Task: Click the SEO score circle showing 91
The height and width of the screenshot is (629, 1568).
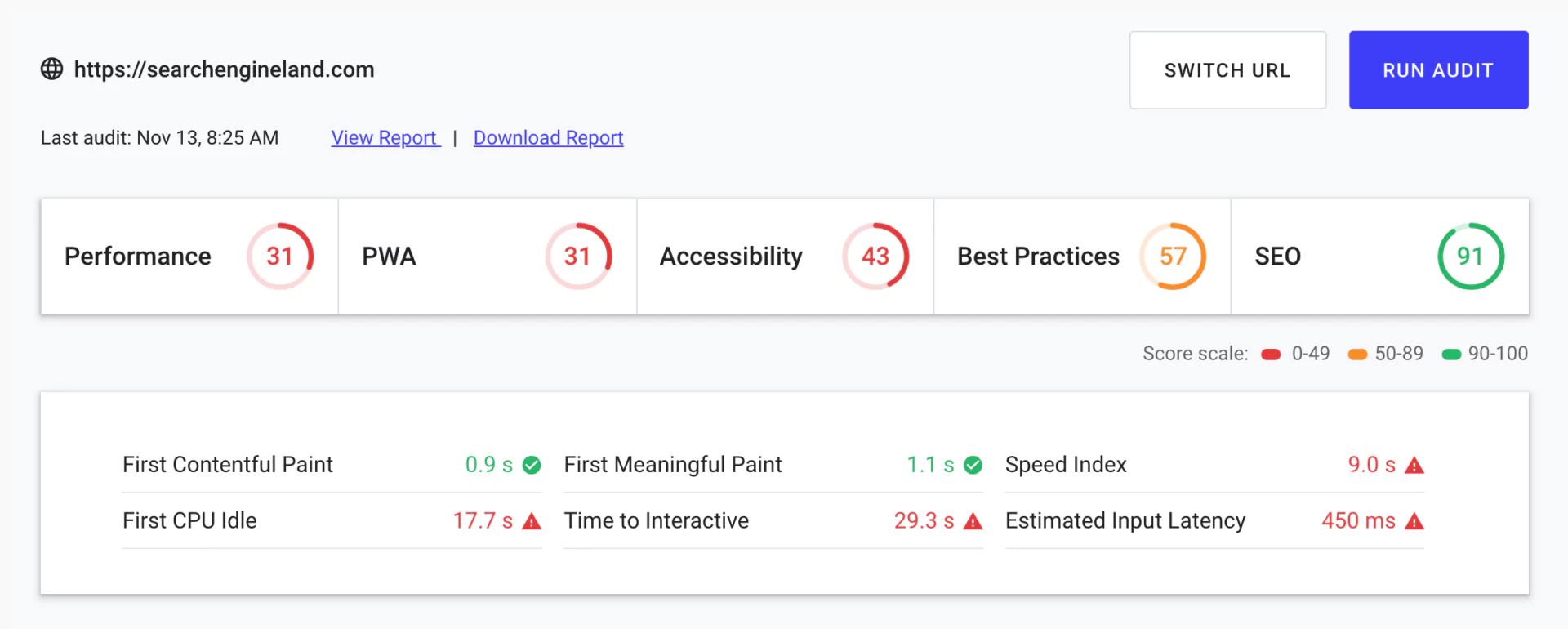Action: pyautogui.click(x=1470, y=257)
